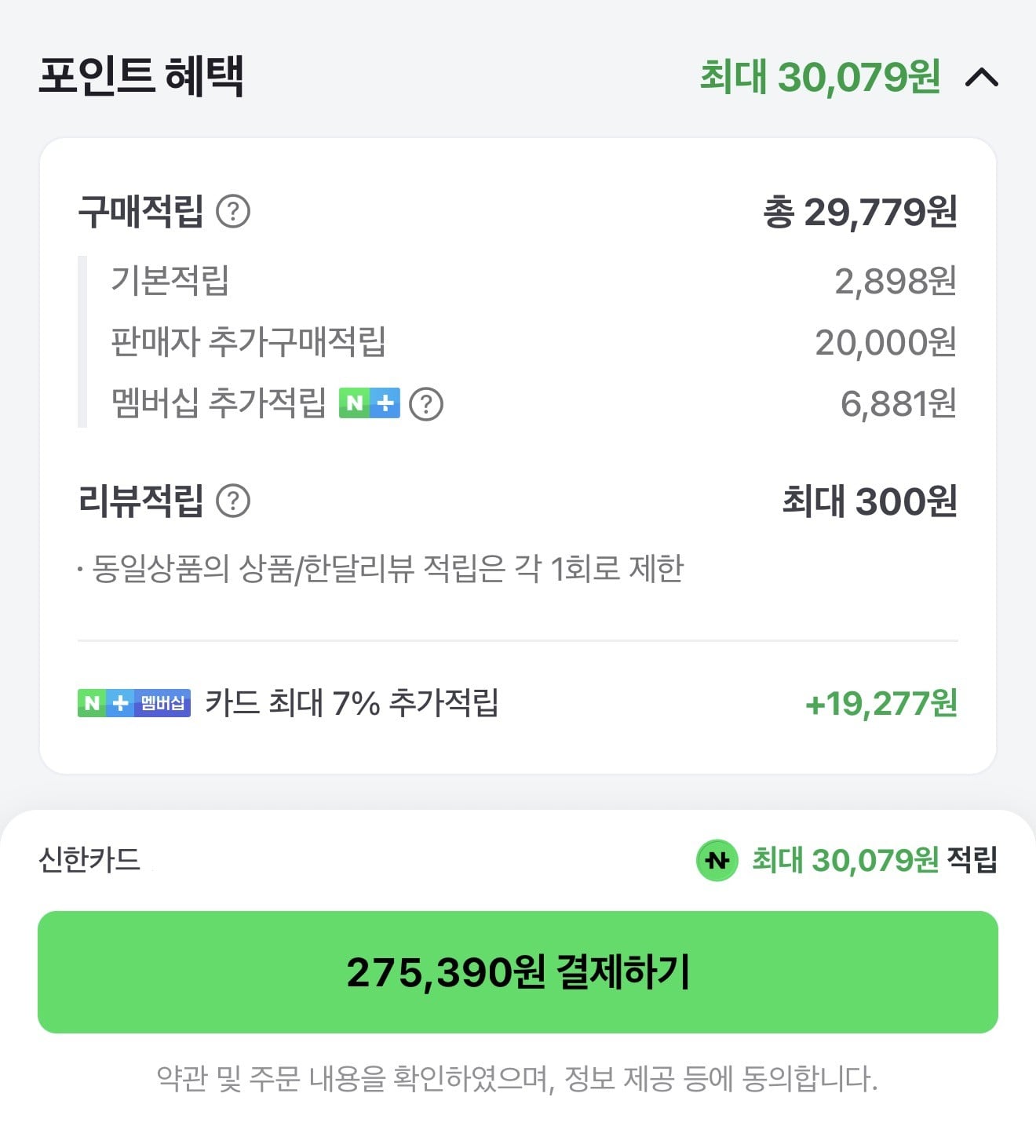
Task: Tap the N+ 멤버십 card badge
Action: [134, 703]
